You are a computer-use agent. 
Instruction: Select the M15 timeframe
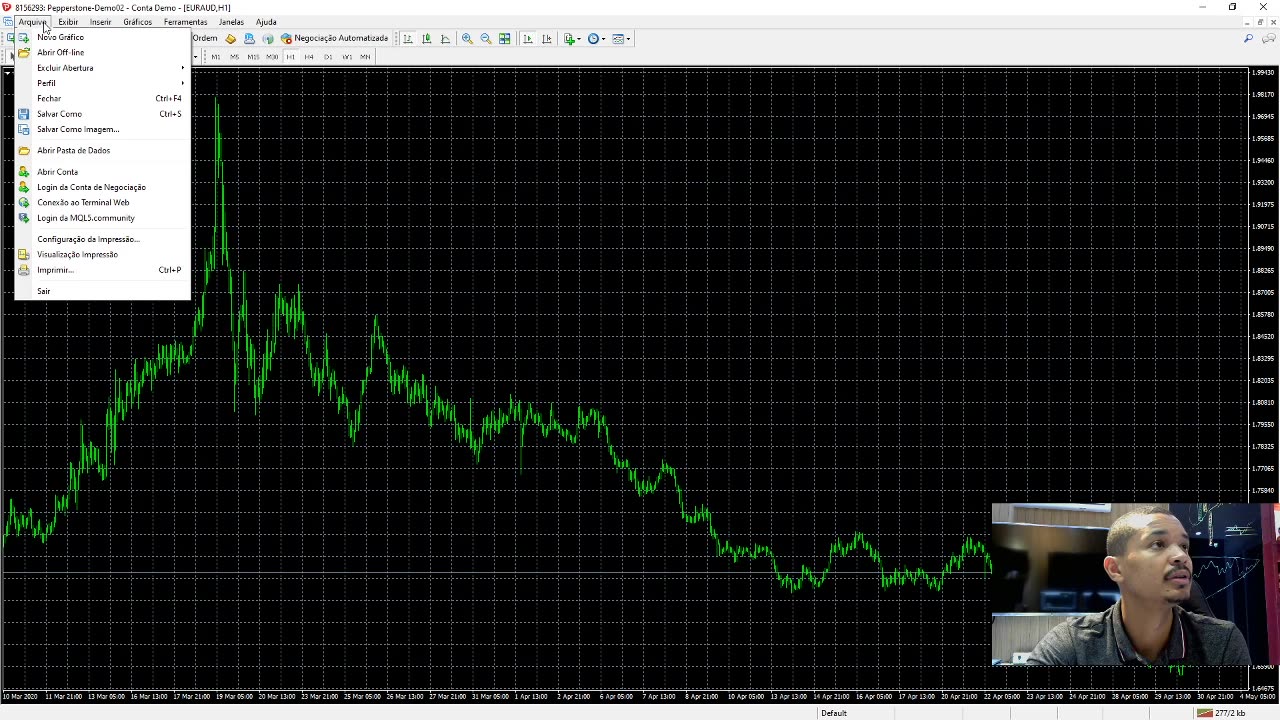click(253, 57)
